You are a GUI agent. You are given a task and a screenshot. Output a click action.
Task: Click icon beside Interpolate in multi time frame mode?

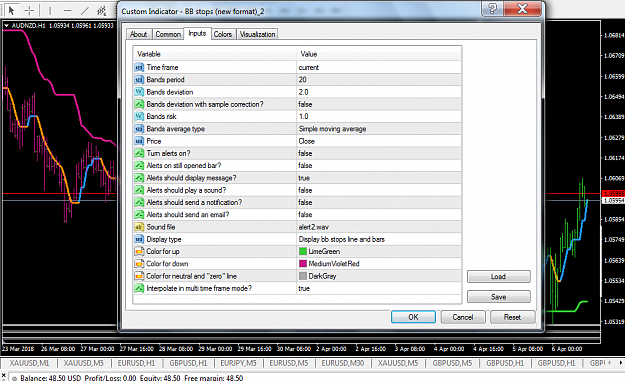pyautogui.click(x=139, y=288)
